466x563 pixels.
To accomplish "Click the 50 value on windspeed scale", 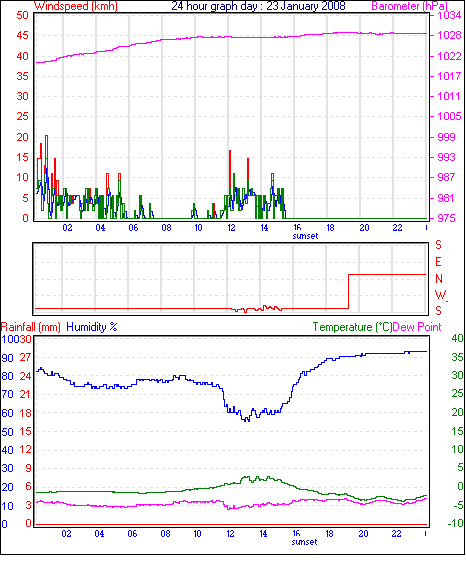I will (x=22, y=15).
